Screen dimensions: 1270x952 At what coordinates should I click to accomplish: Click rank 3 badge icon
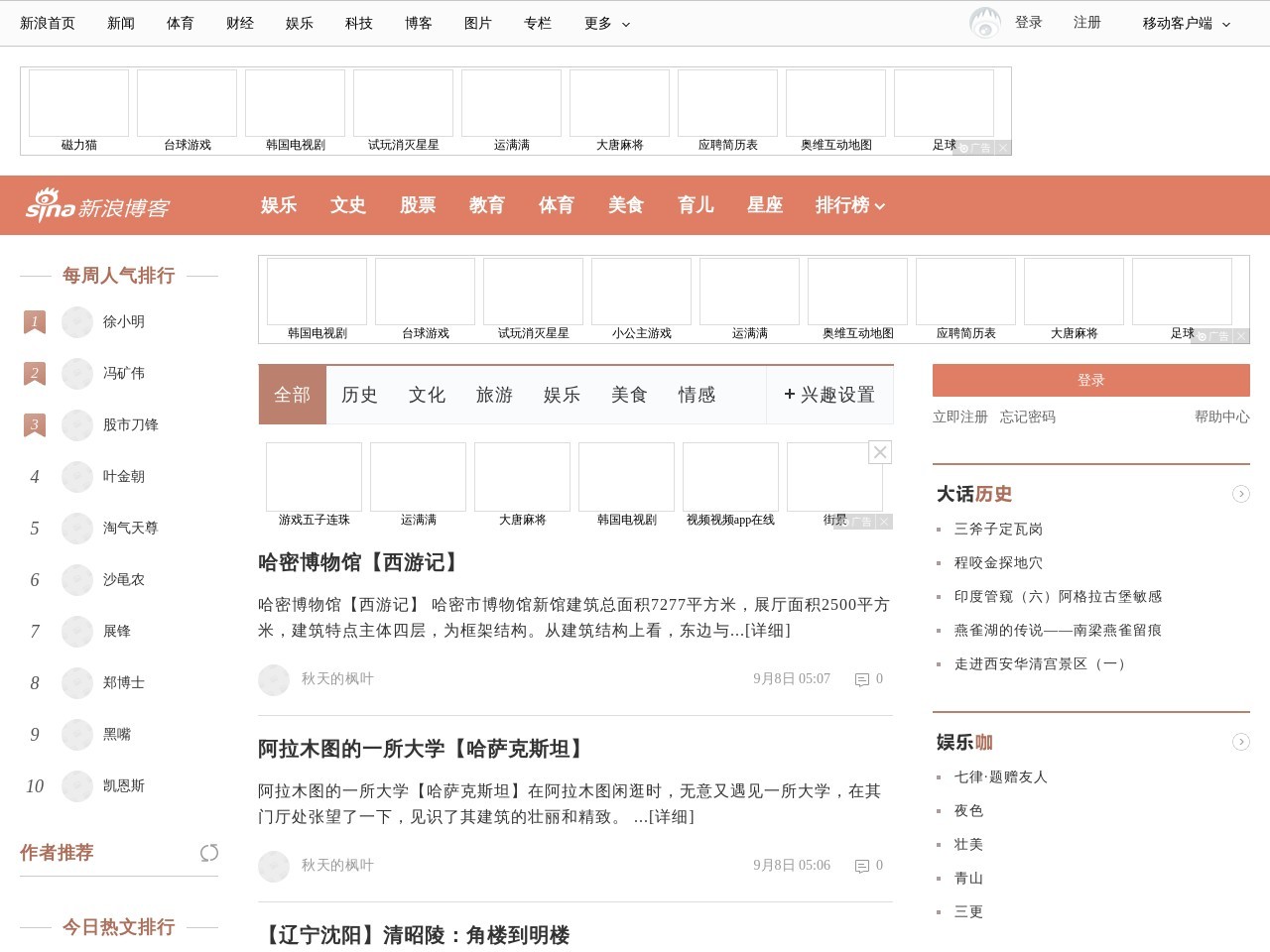35,425
